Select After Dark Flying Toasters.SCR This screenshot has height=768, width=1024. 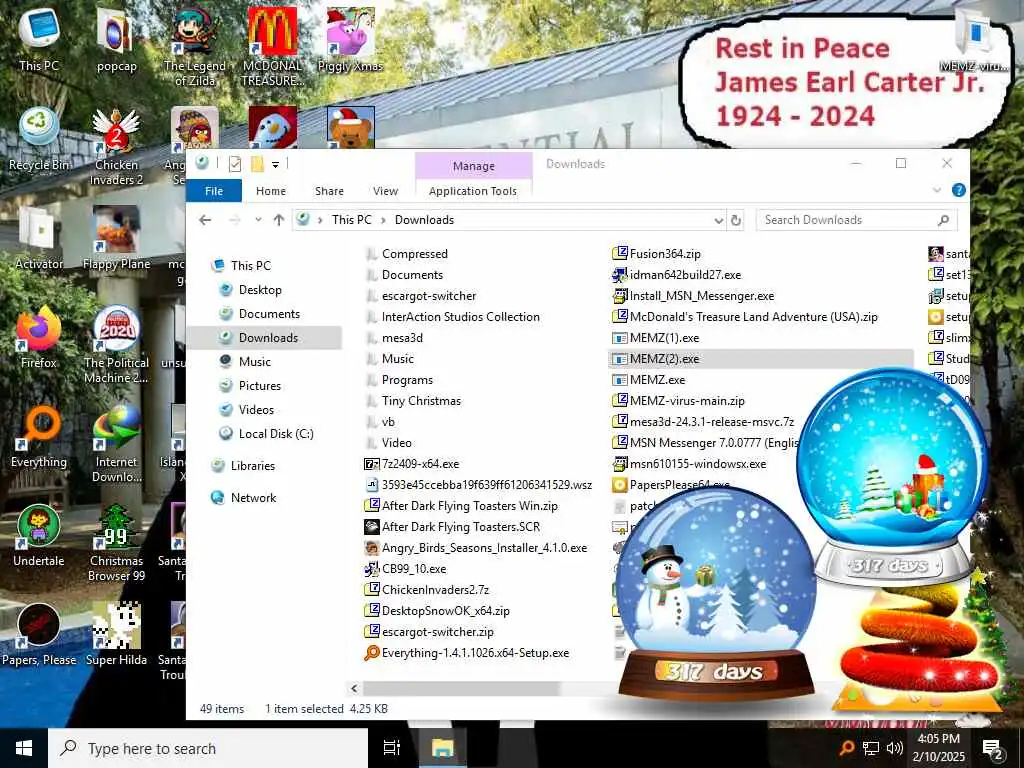(x=460, y=527)
